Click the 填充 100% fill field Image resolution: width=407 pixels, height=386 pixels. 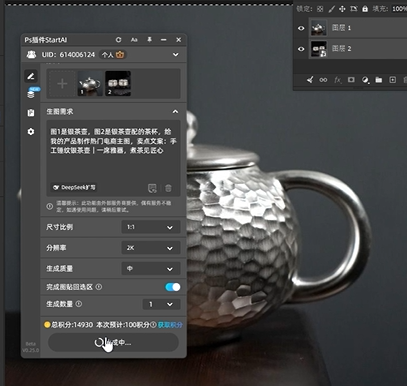click(x=399, y=9)
